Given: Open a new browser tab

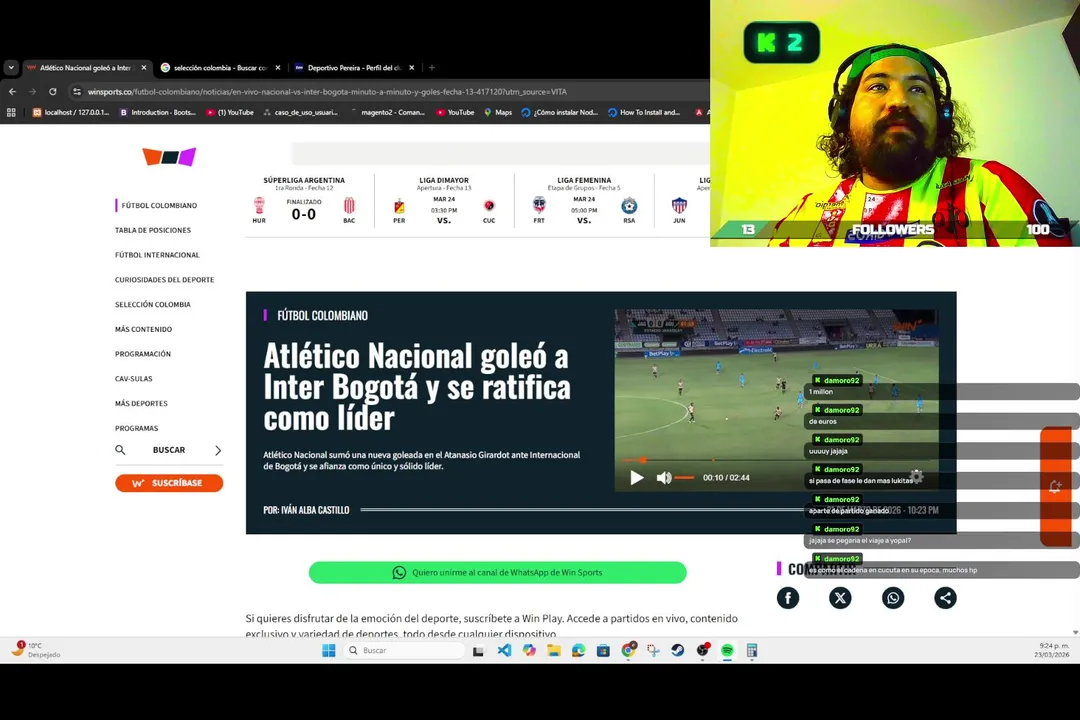Looking at the screenshot, I should (x=432, y=68).
